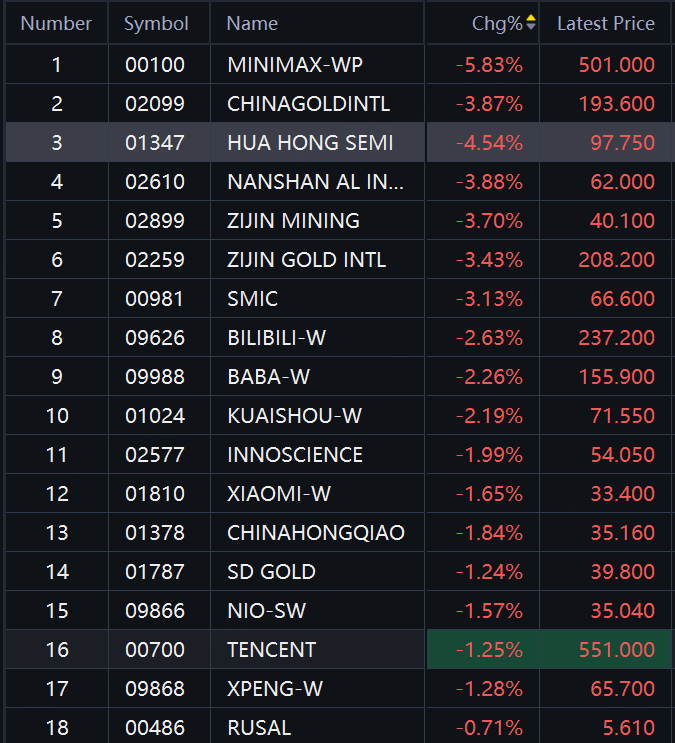The image size is (675, 743).
Task: Click the -0.71% change value
Action: (489, 728)
